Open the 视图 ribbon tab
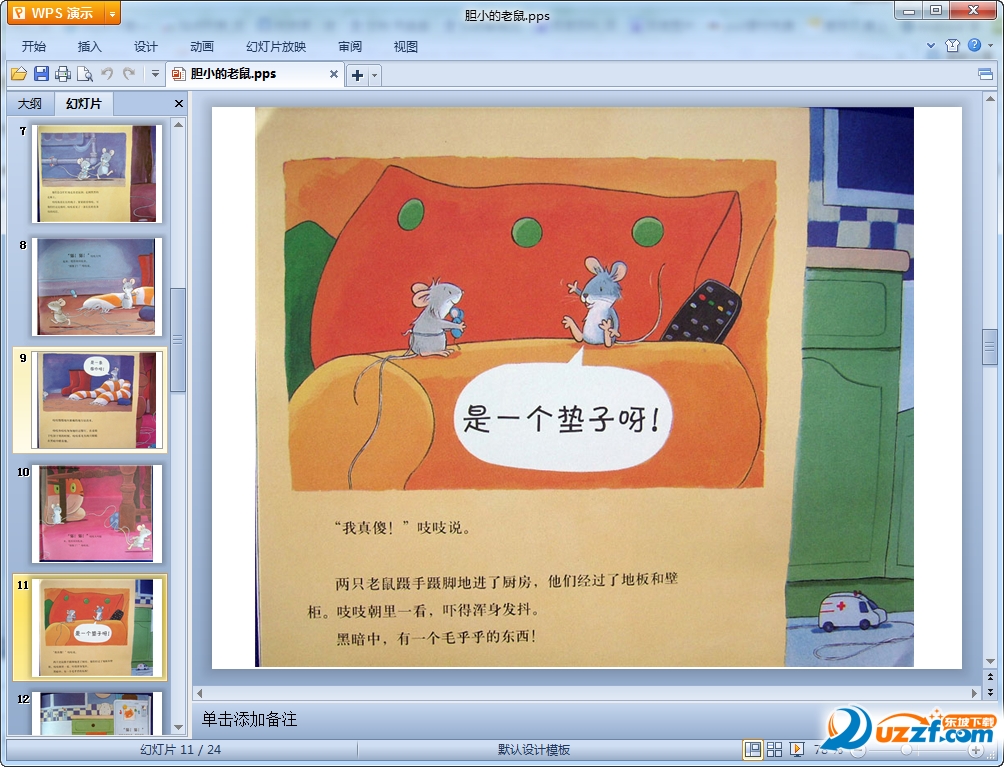The height and width of the screenshot is (767, 1004). click(x=405, y=47)
